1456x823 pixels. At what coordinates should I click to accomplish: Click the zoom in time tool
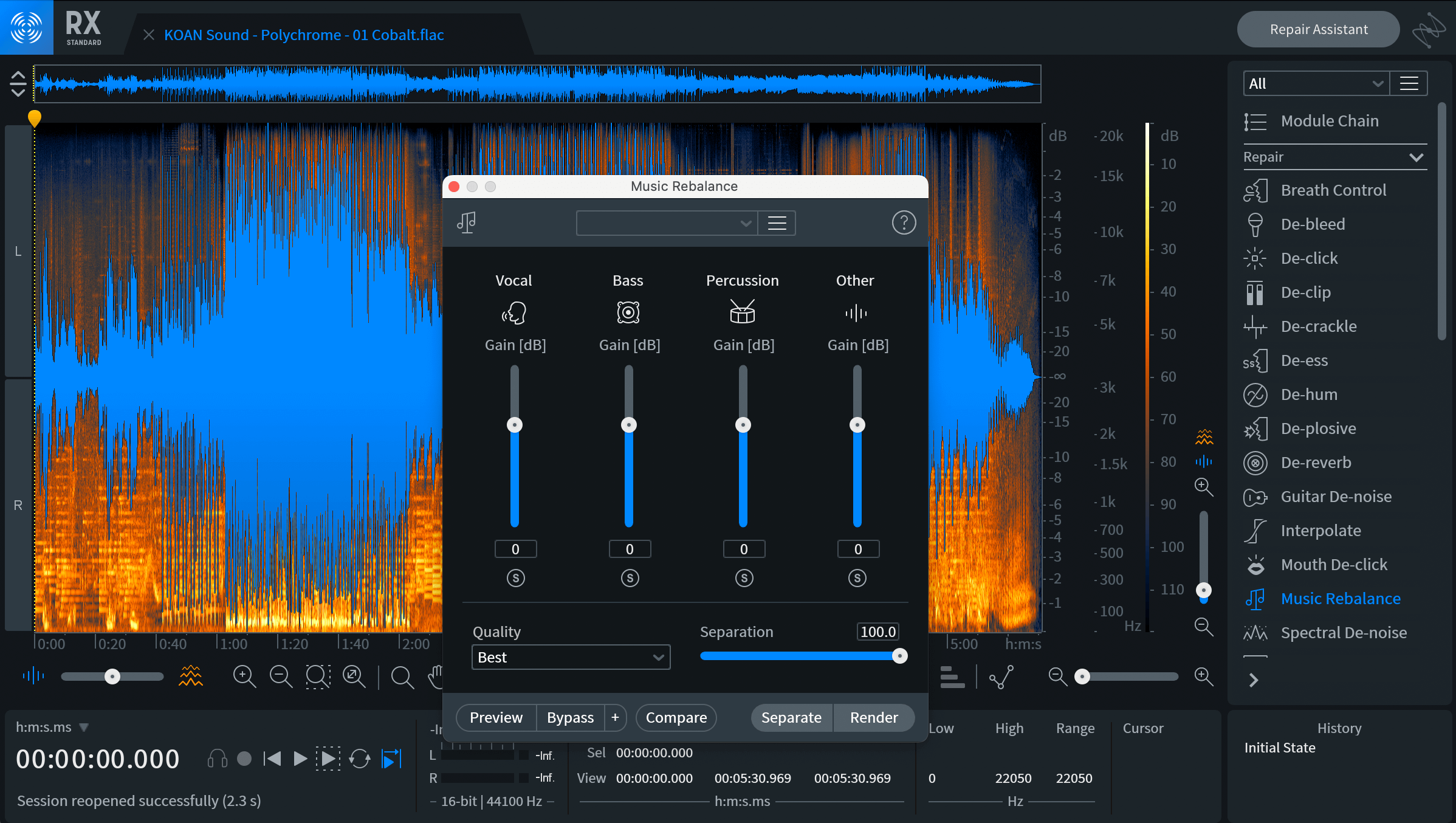click(244, 676)
